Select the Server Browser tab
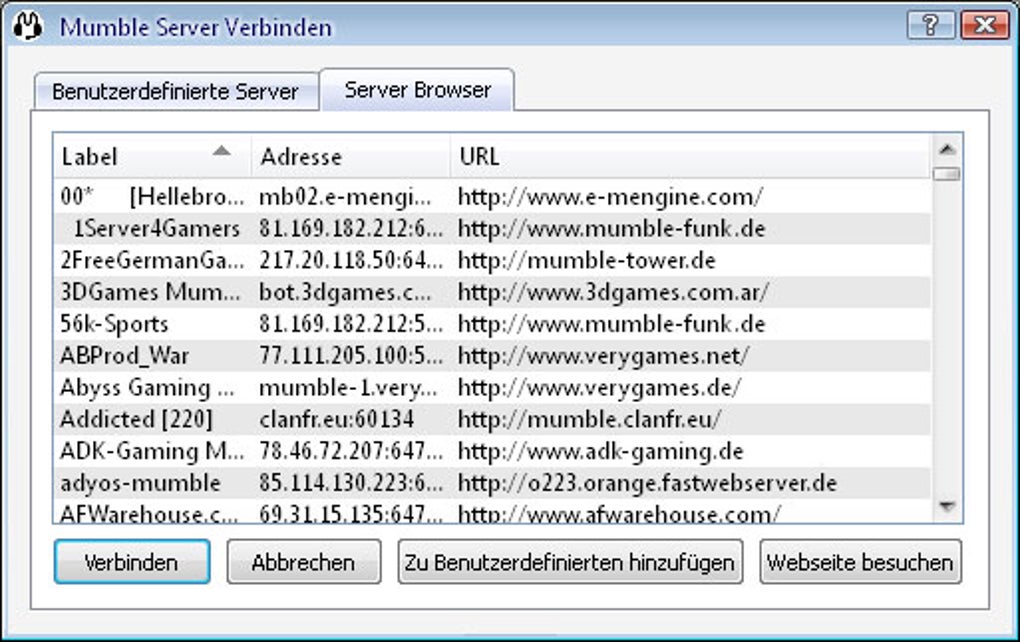 tap(418, 90)
